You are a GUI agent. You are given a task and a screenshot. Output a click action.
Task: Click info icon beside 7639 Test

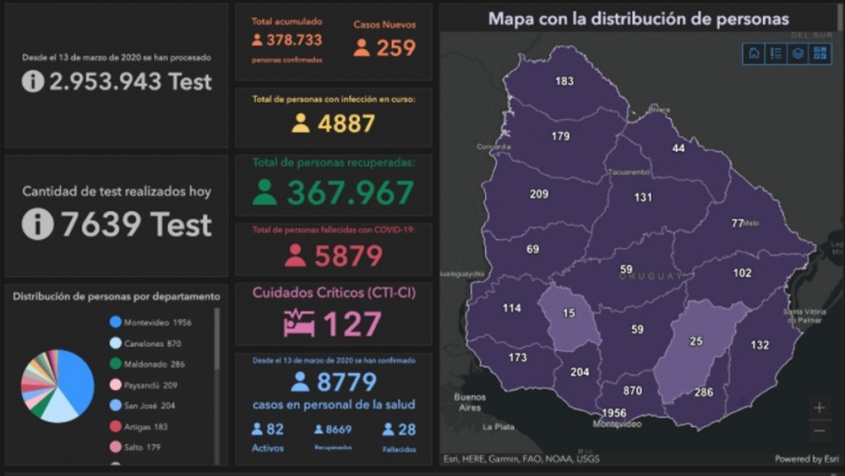tap(37, 224)
